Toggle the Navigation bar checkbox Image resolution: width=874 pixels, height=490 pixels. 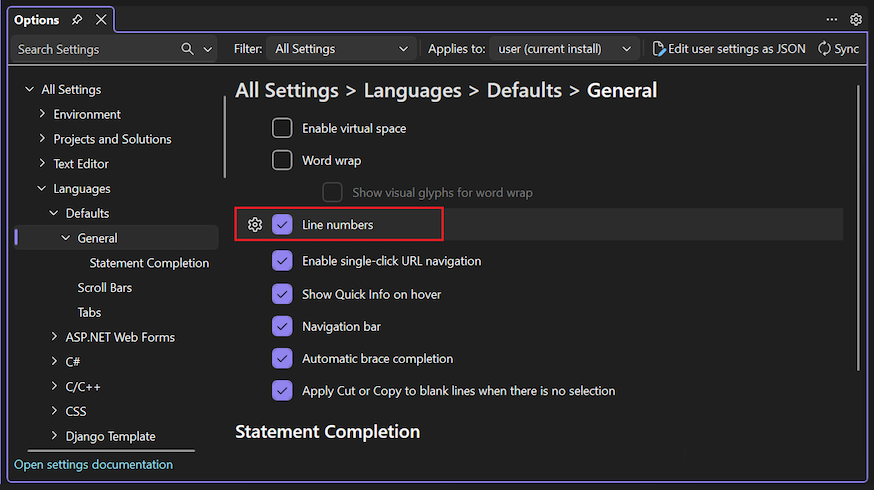coord(282,327)
